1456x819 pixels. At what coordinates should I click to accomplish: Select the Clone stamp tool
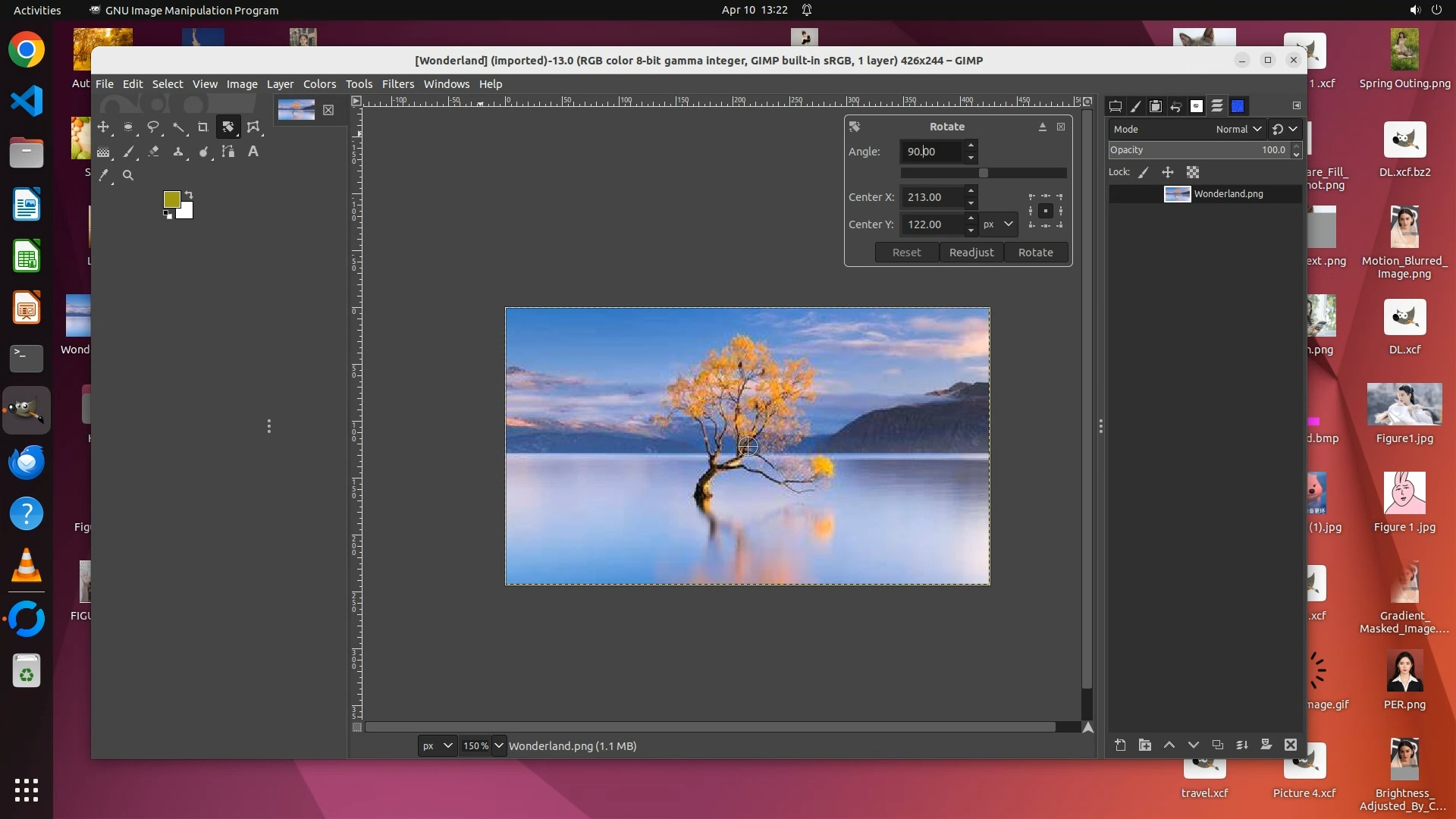click(178, 152)
